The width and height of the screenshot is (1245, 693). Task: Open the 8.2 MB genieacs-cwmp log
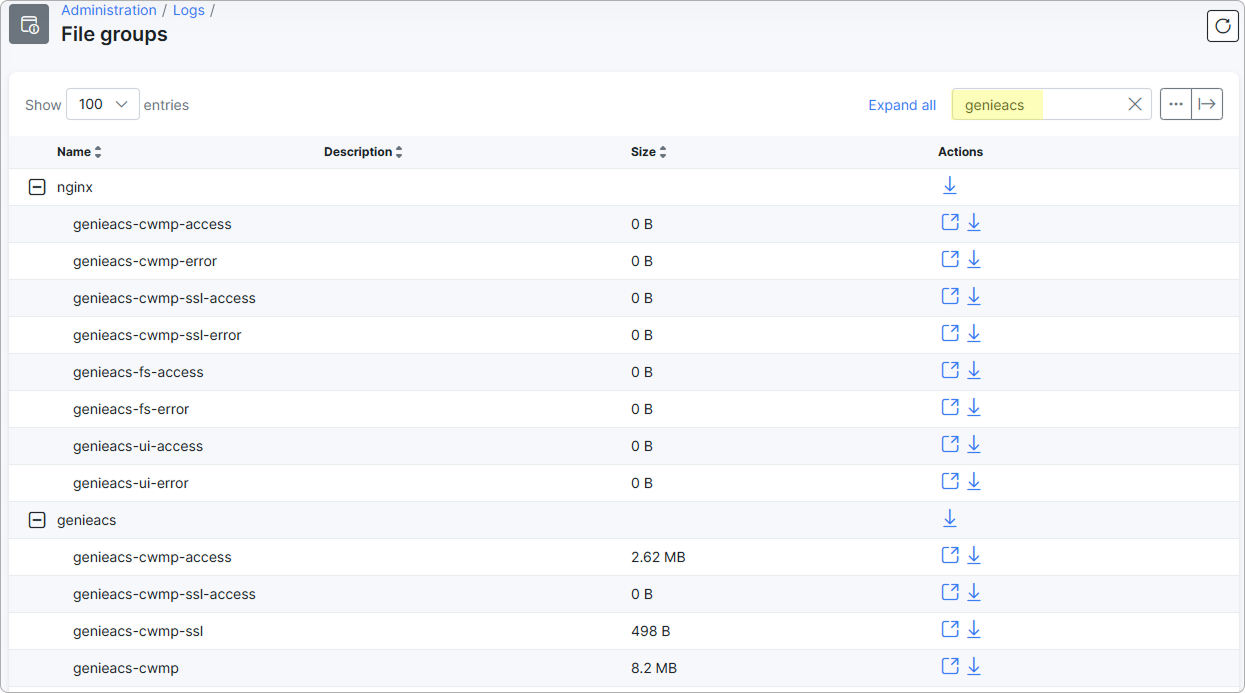950,667
